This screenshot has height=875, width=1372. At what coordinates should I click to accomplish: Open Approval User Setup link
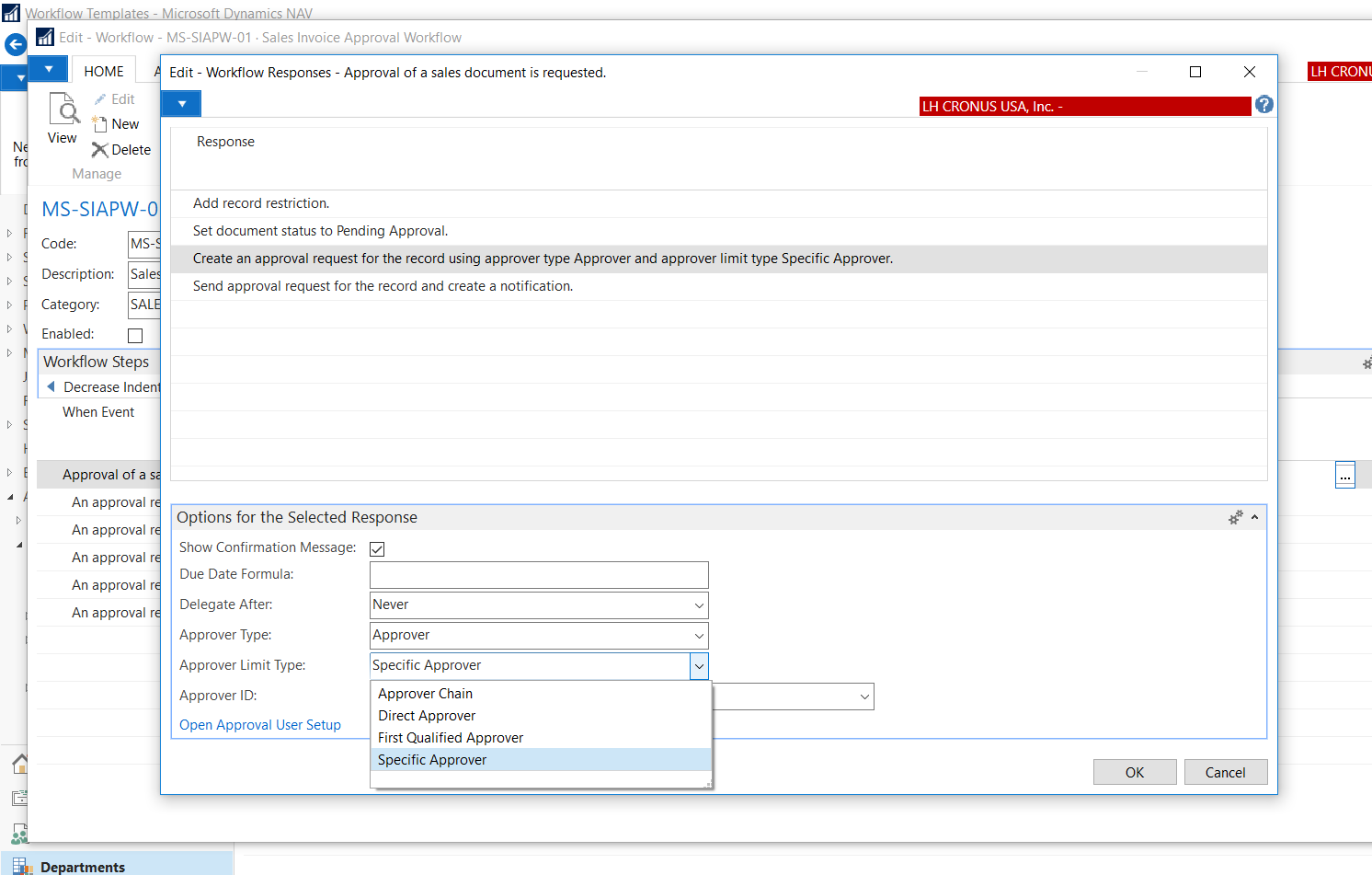pyautogui.click(x=260, y=725)
